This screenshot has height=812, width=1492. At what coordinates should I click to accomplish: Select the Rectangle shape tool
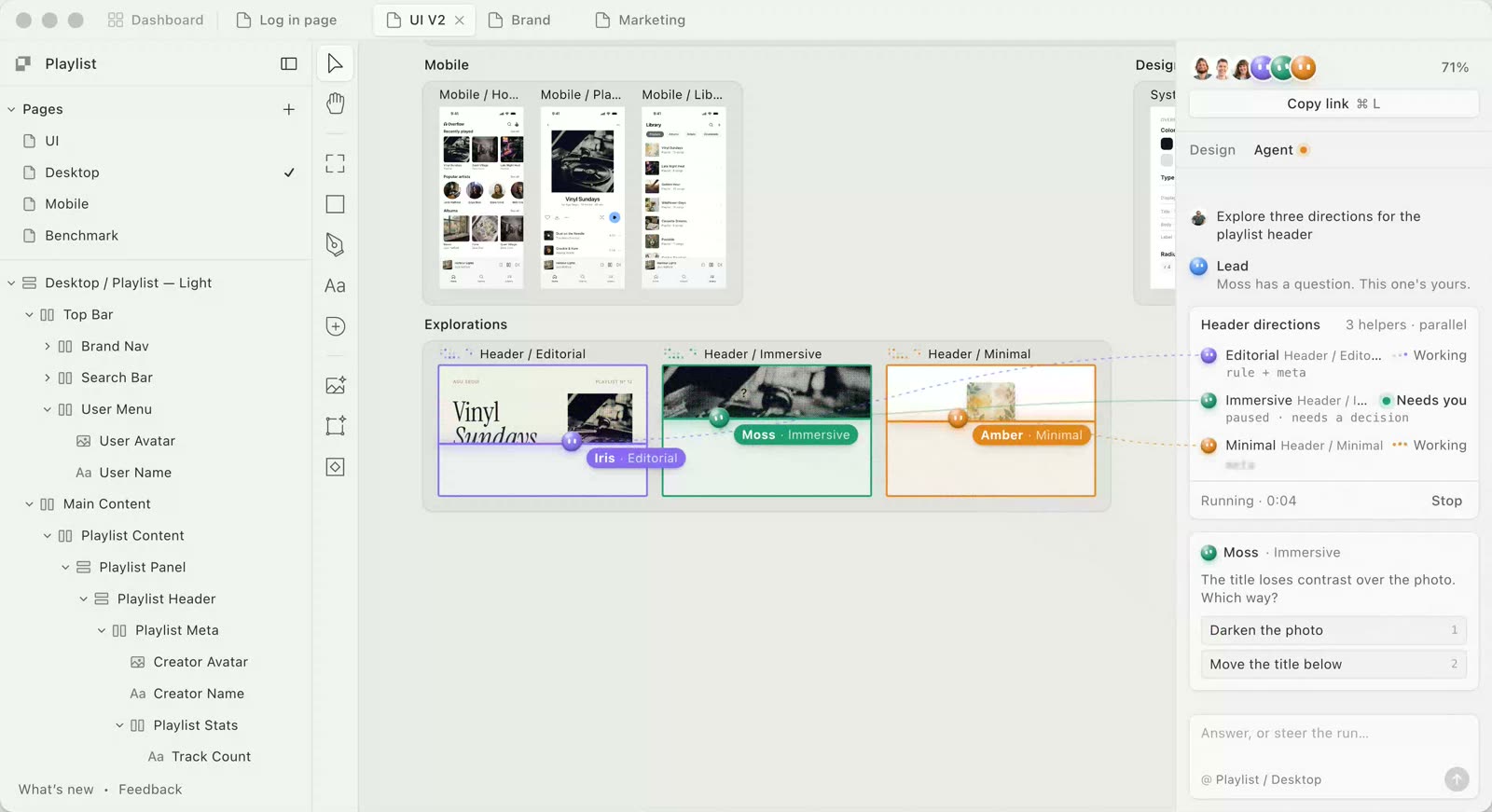335,204
